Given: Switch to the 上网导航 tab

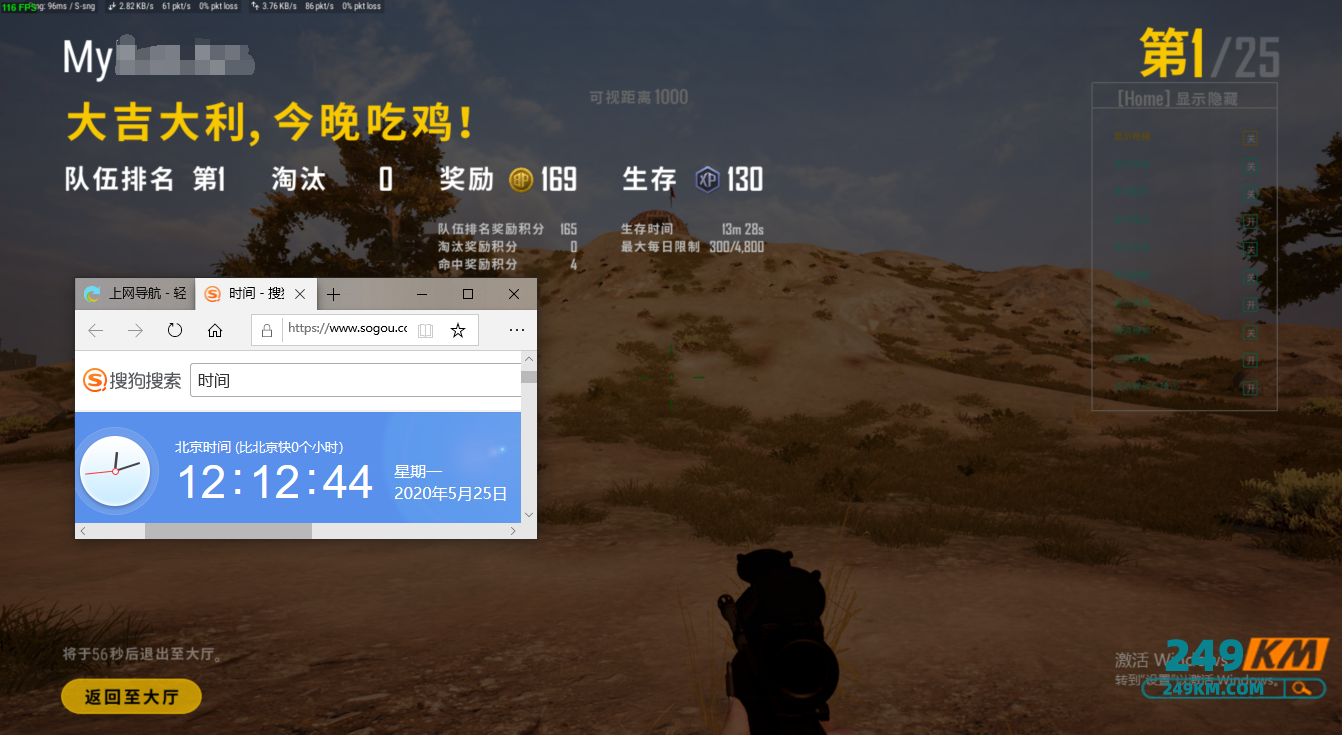Looking at the screenshot, I should [135, 294].
